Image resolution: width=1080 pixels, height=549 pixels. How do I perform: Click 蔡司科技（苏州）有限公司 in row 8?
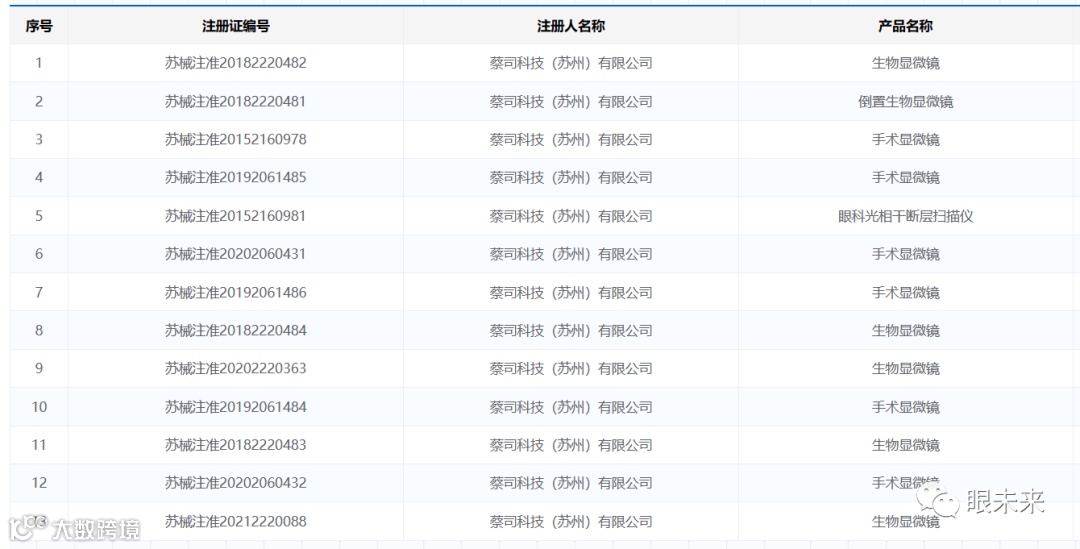[x=570, y=330]
